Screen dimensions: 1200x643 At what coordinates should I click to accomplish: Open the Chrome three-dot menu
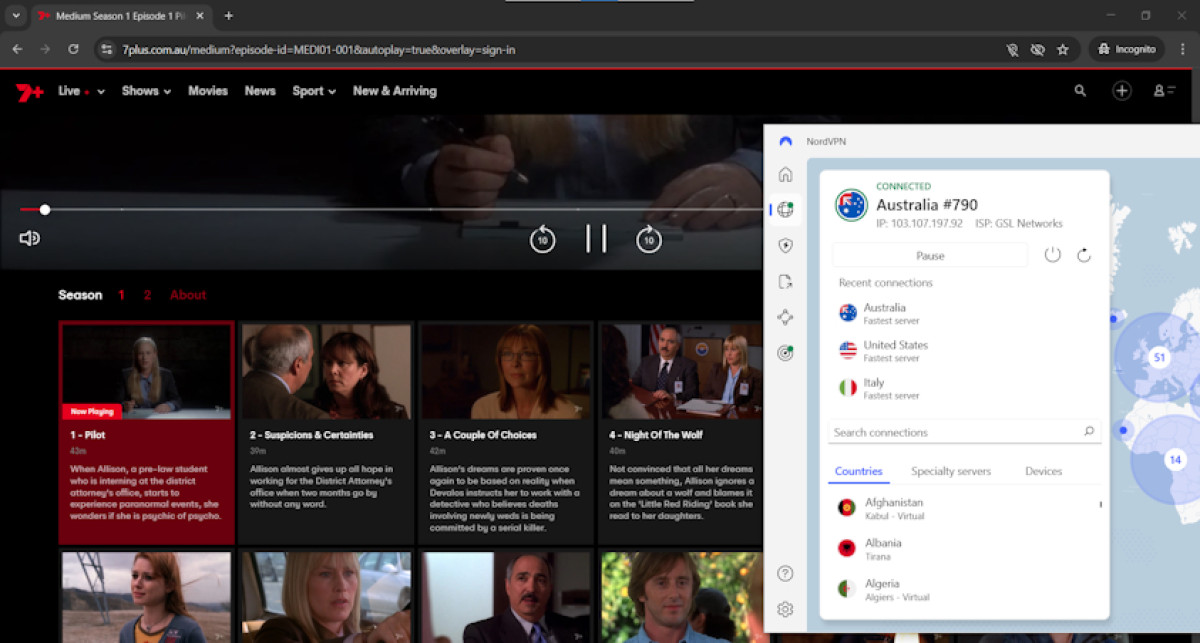click(1183, 49)
